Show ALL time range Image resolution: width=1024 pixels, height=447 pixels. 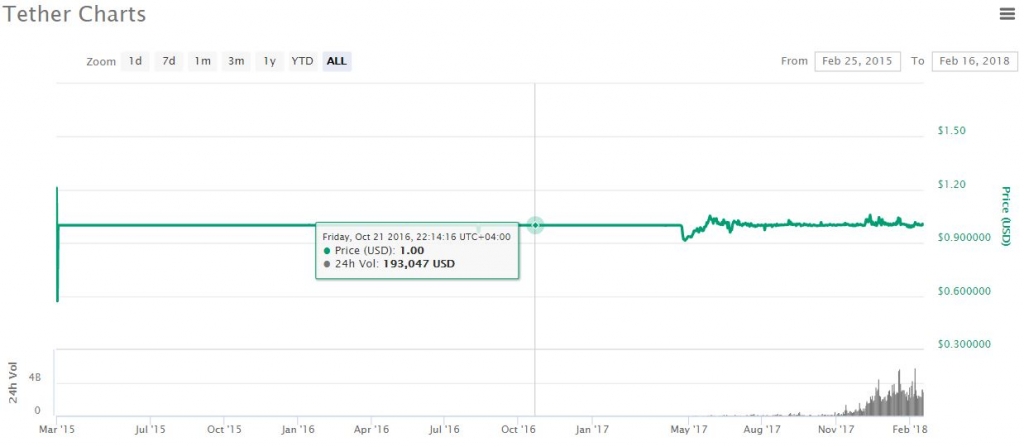[x=337, y=61]
